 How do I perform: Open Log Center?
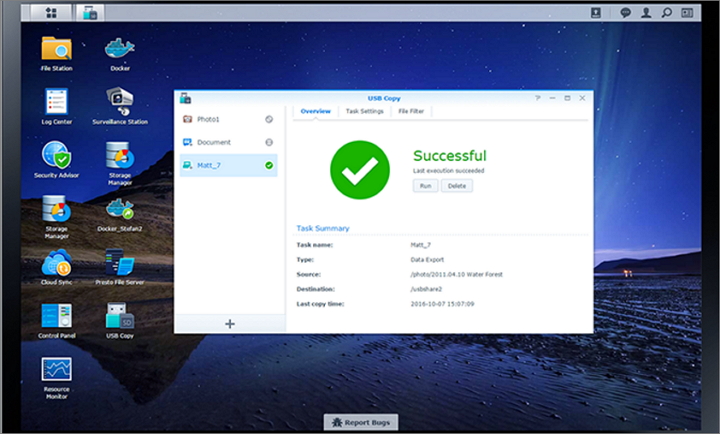click(56, 103)
